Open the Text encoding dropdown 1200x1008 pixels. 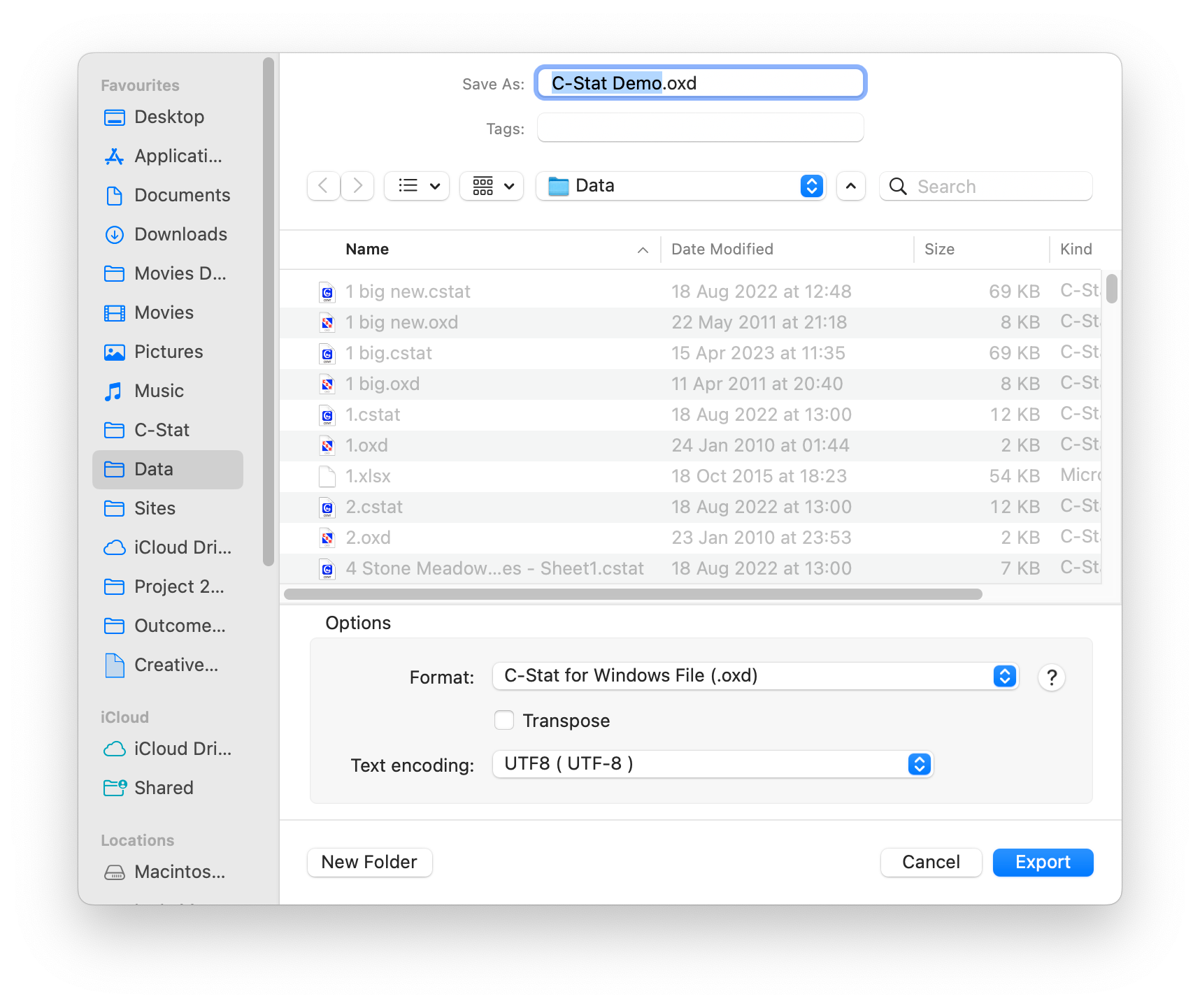click(712, 764)
